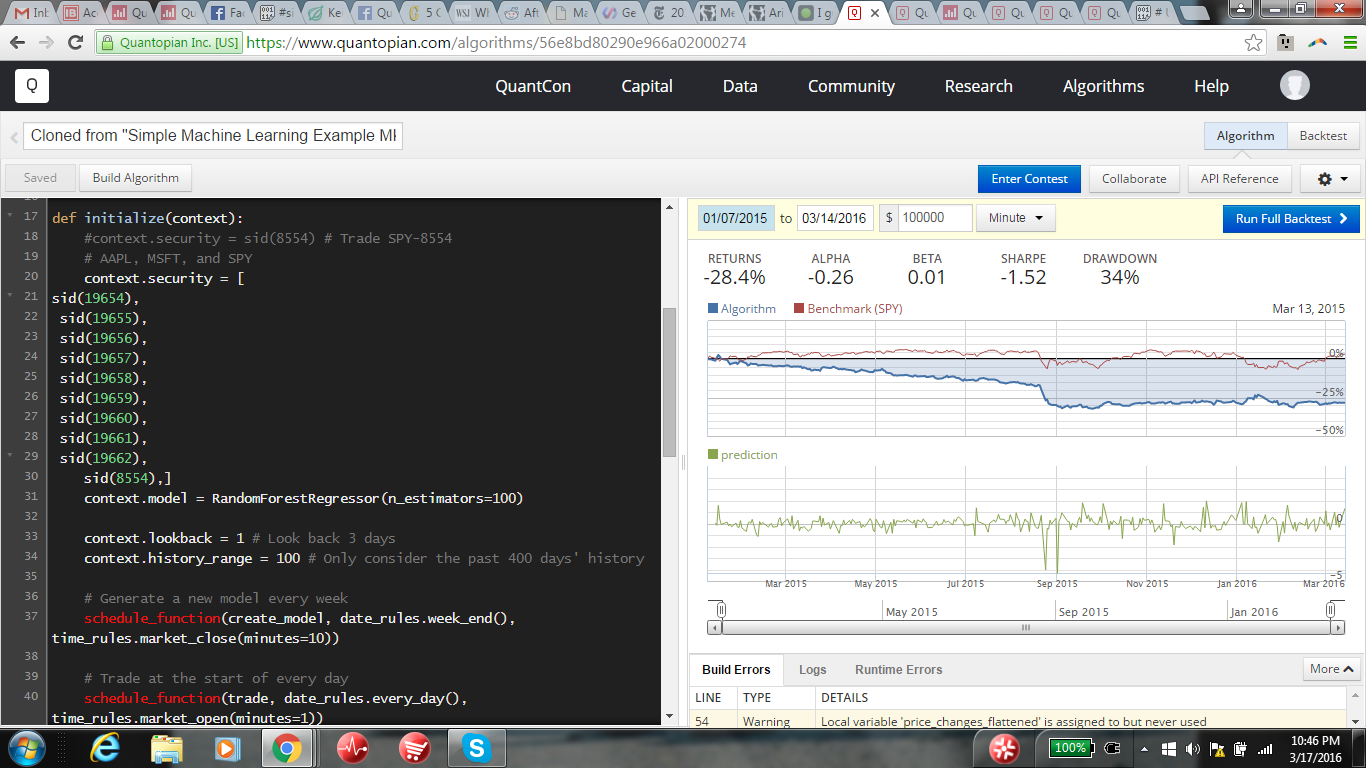The height and width of the screenshot is (768, 1366).
Task: Collapse the code fold arrow at line 21
Action: pos(10,297)
